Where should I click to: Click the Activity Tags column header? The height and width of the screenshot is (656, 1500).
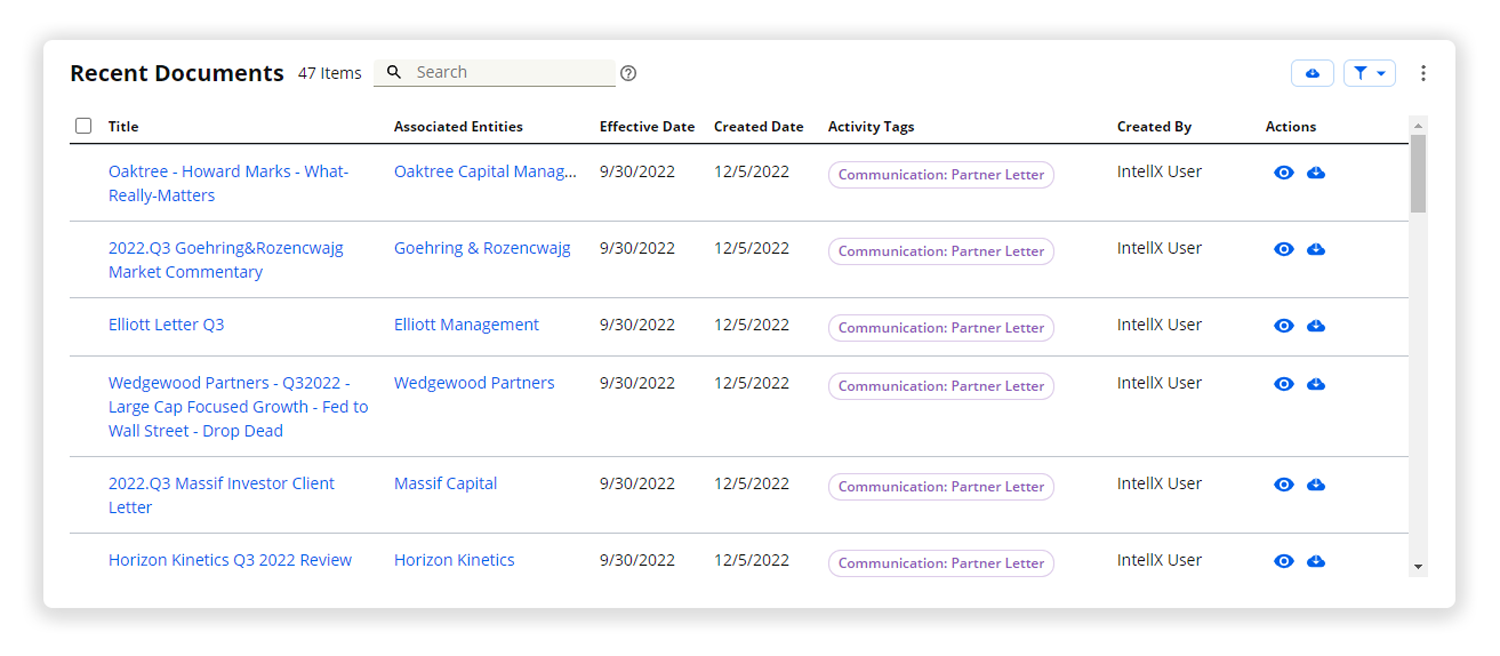(x=871, y=127)
